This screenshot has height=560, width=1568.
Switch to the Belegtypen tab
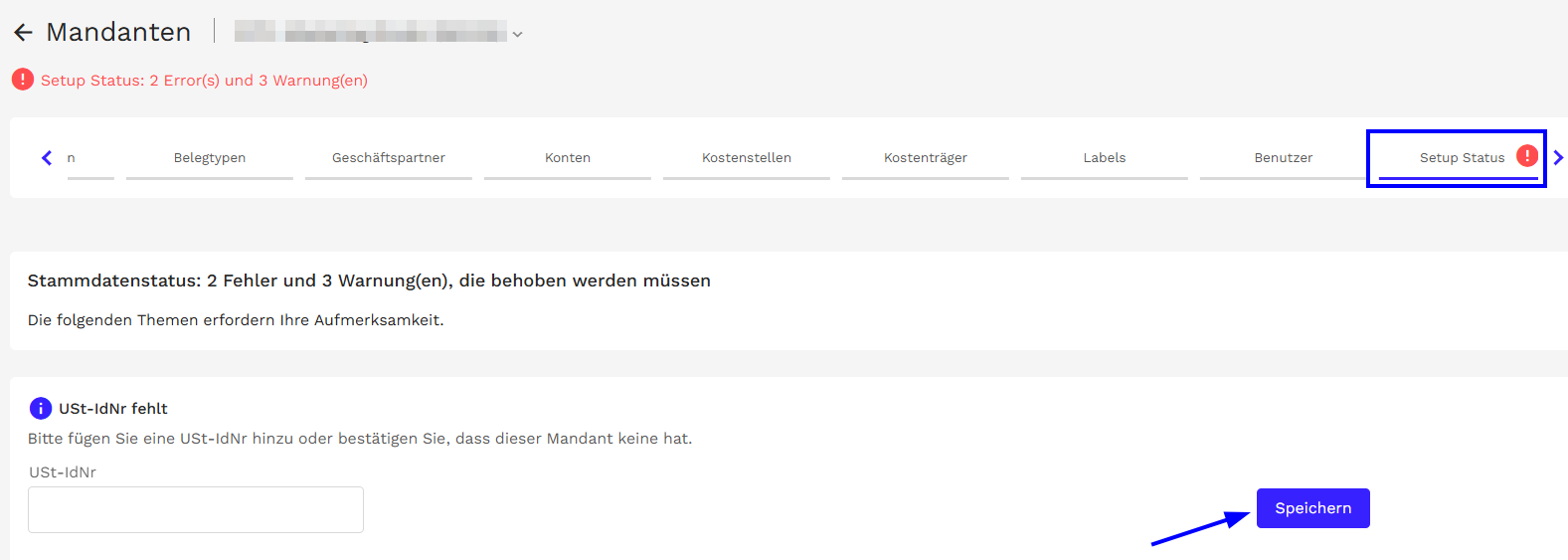pyautogui.click(x=209, y=158)
